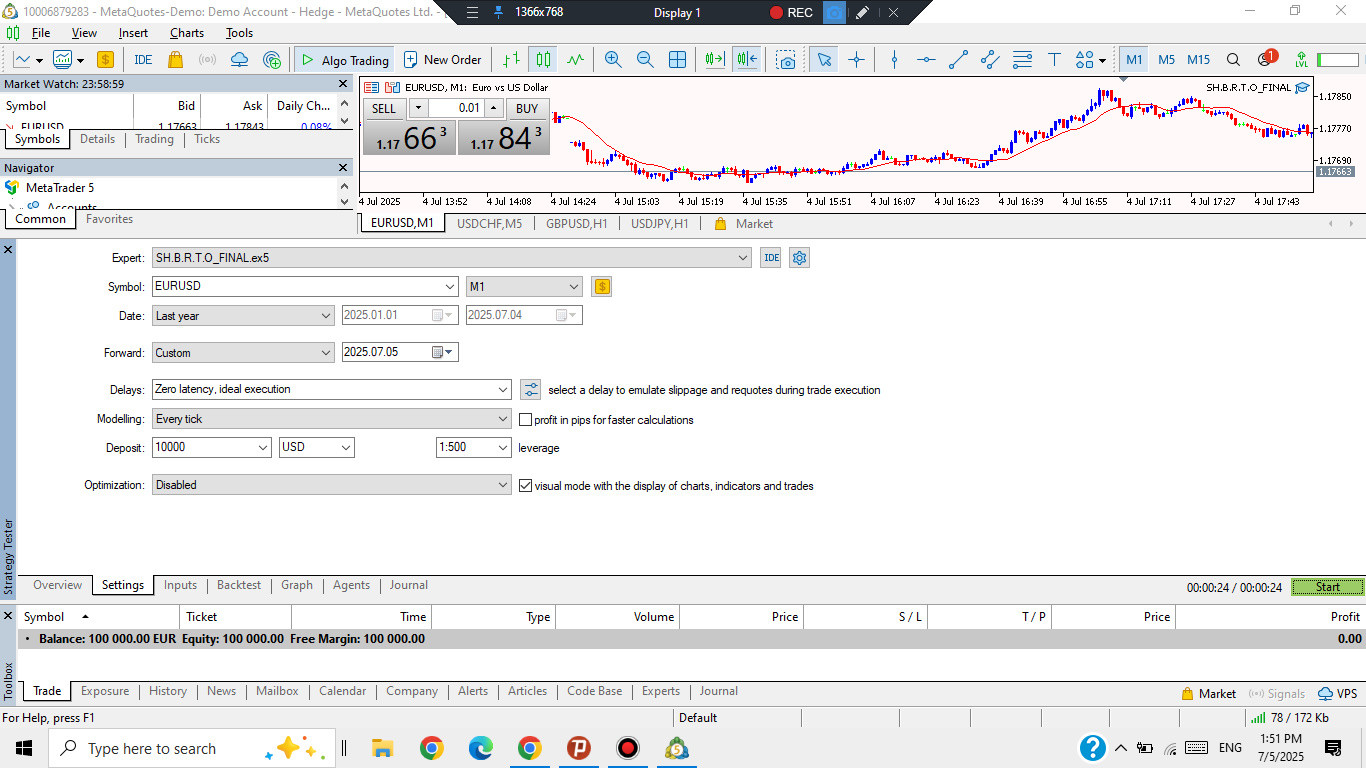Set chart timeframe to M5
Image resolution: width=1366 pixels, height=768 pixels.
1166,60
